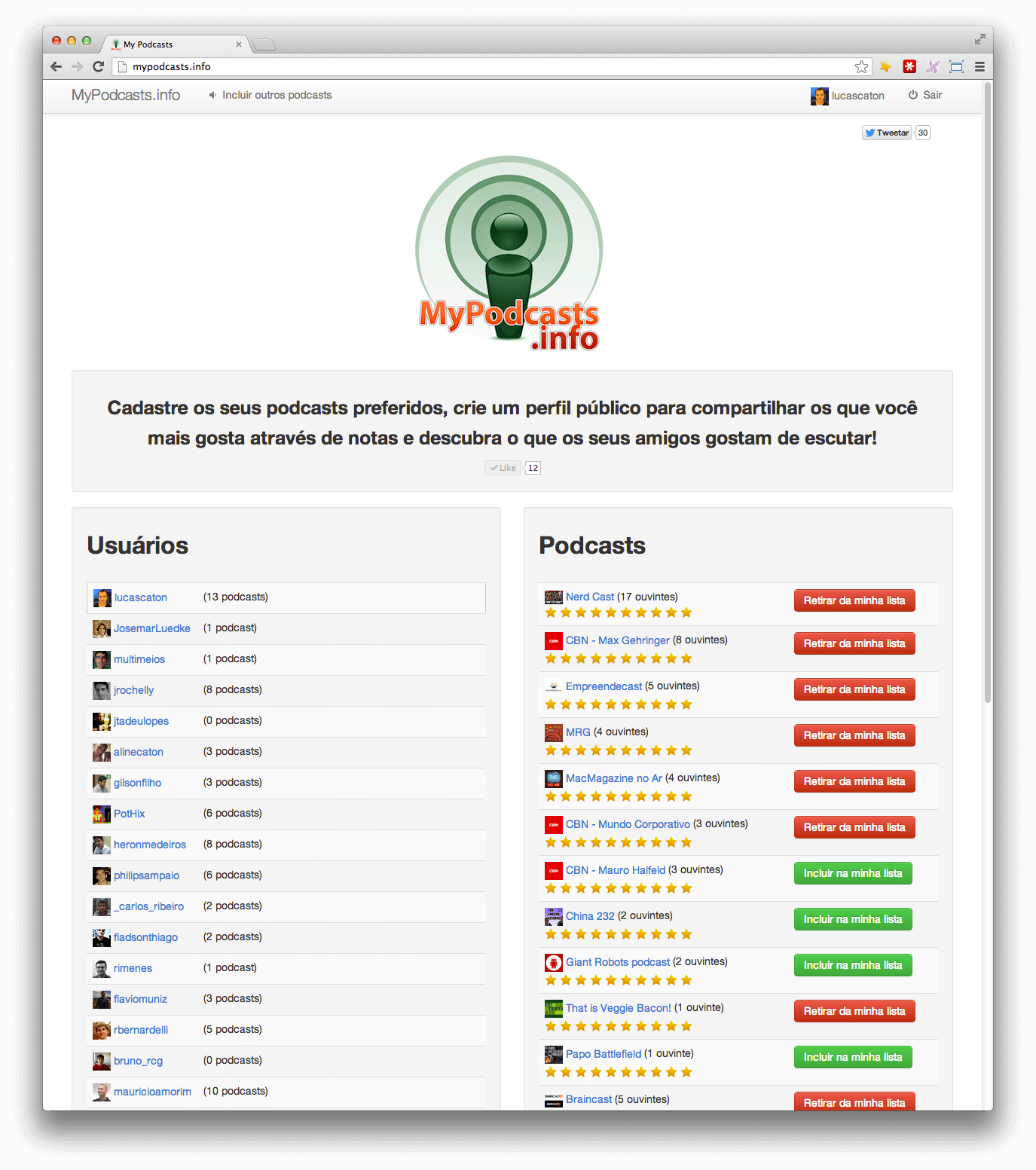The image size is (1036, 1170).
Task: Enter fullscreen with the window expand arrows
Action: pos(979,39)
